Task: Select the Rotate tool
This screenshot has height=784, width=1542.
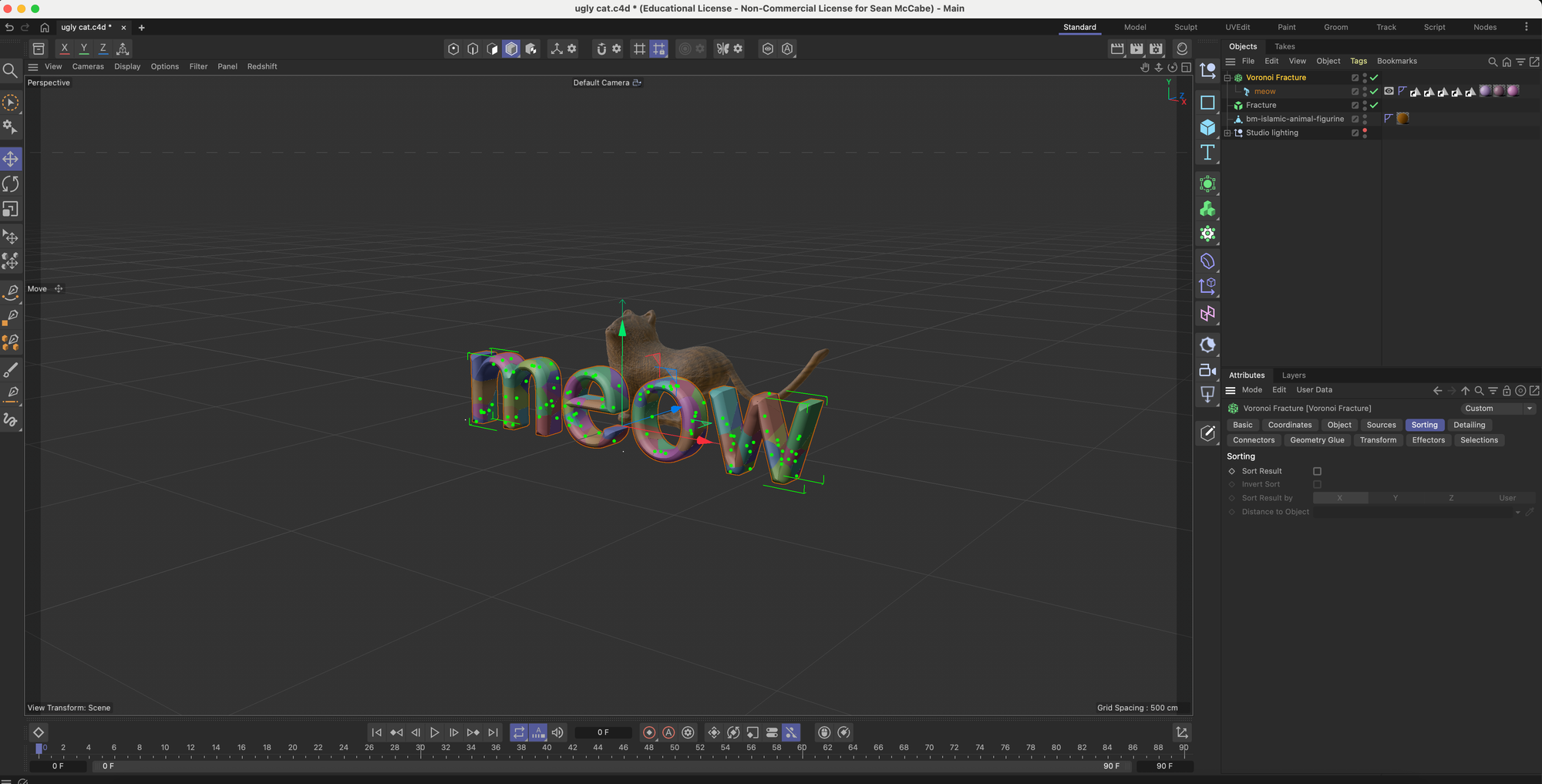Action: pos(11,184)
